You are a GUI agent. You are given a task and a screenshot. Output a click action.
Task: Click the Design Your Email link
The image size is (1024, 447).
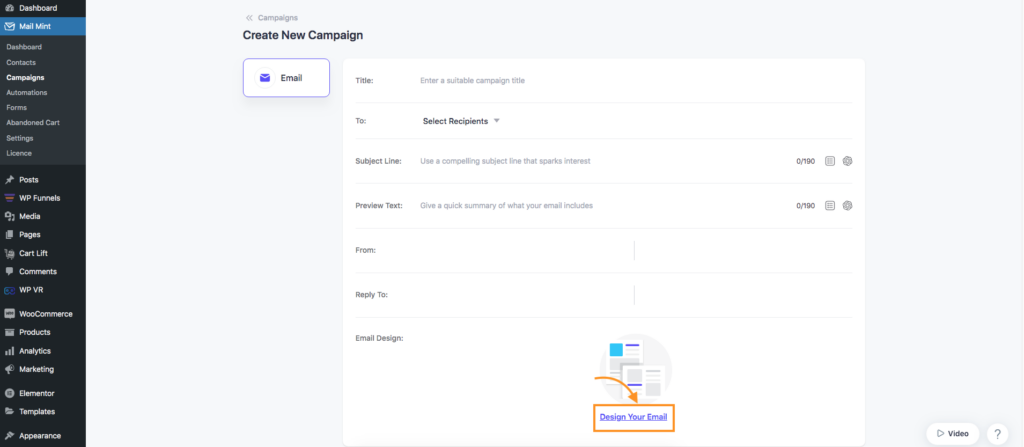click(633, 417)
